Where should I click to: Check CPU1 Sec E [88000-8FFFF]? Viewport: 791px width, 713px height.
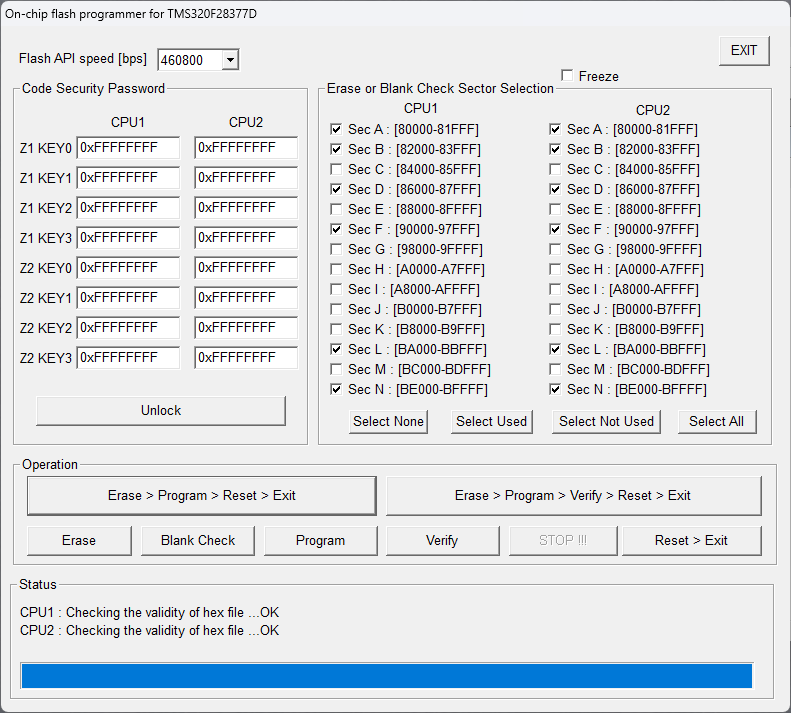click(x=336, y=209)
